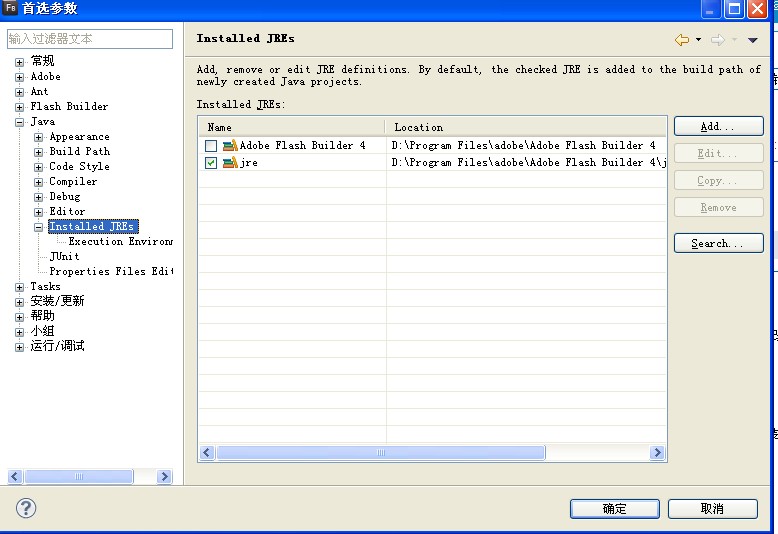The width and height of the screenshot is (778, 534).
Task: Click the Search... button
Action: tap(718, 243)
